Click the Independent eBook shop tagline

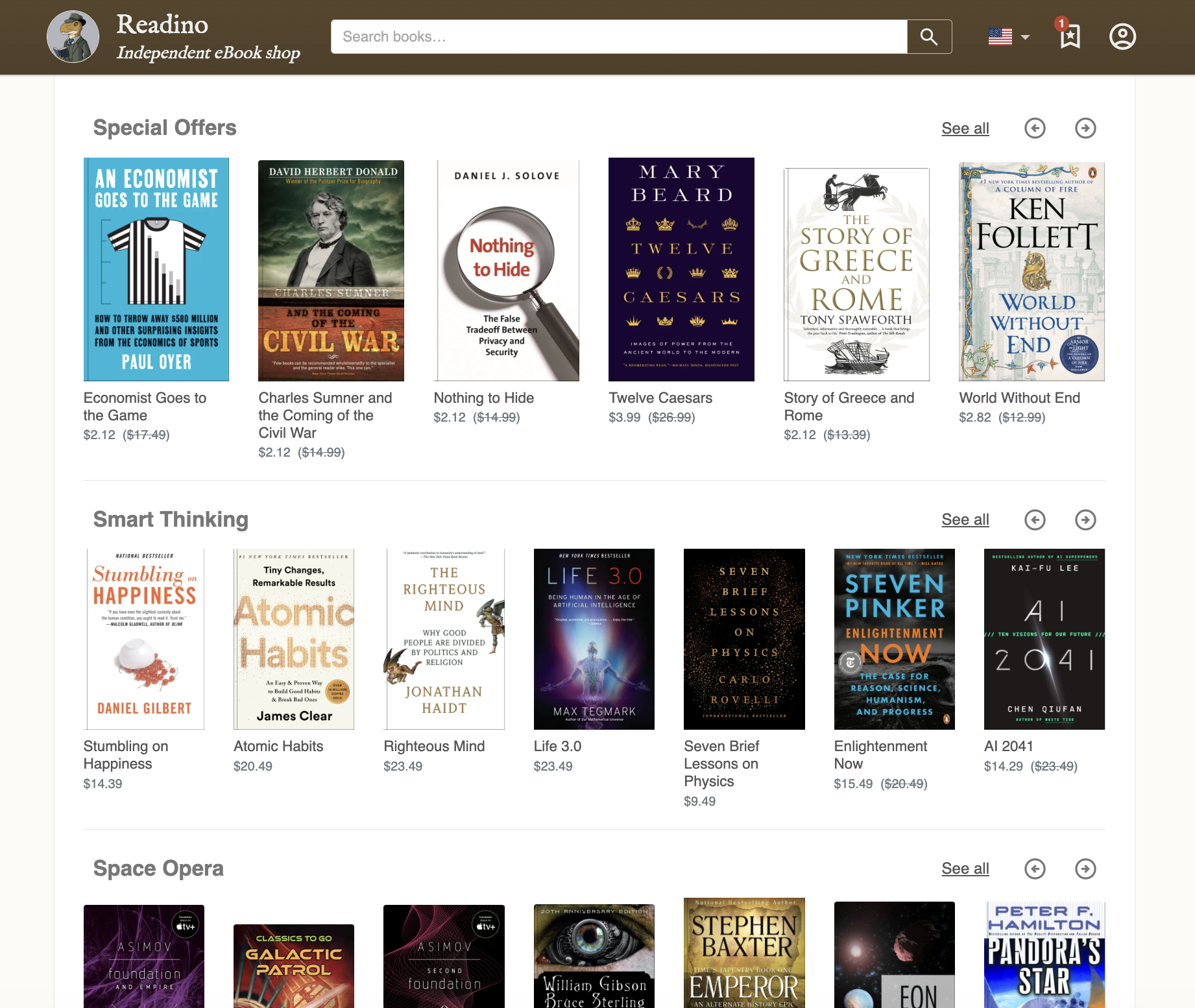208,53
